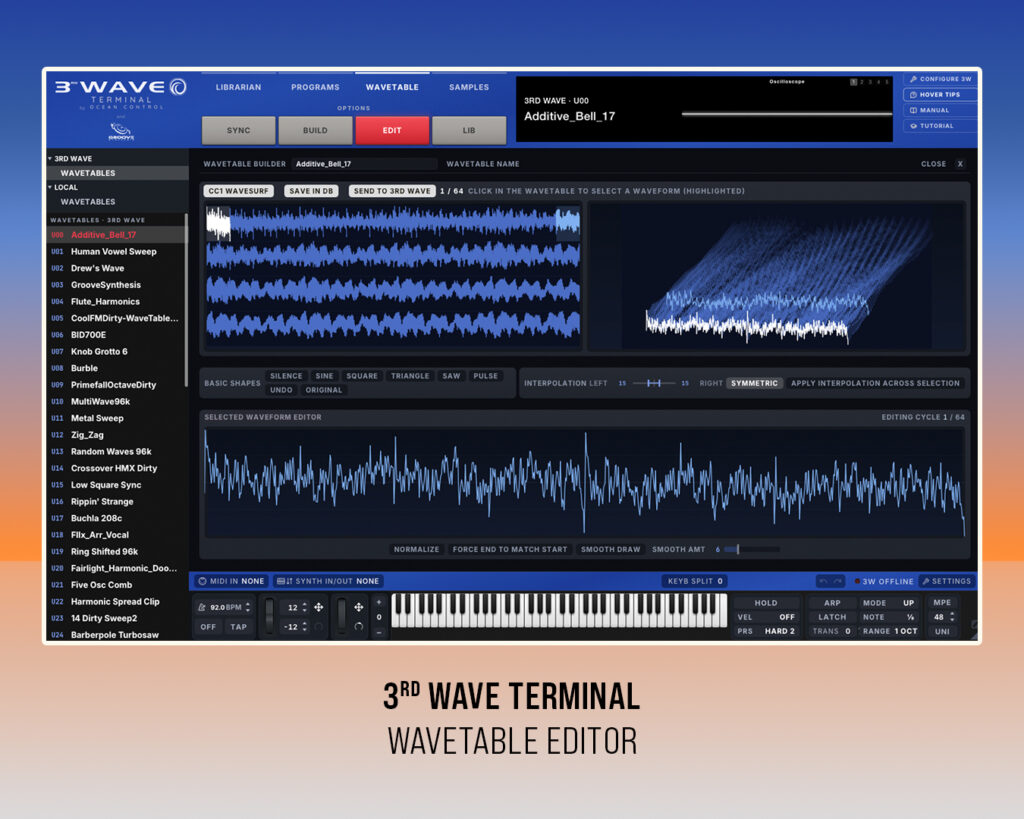Click the redo arrow in status bar
Screen dimensions: 1024x819
[837, 581]
